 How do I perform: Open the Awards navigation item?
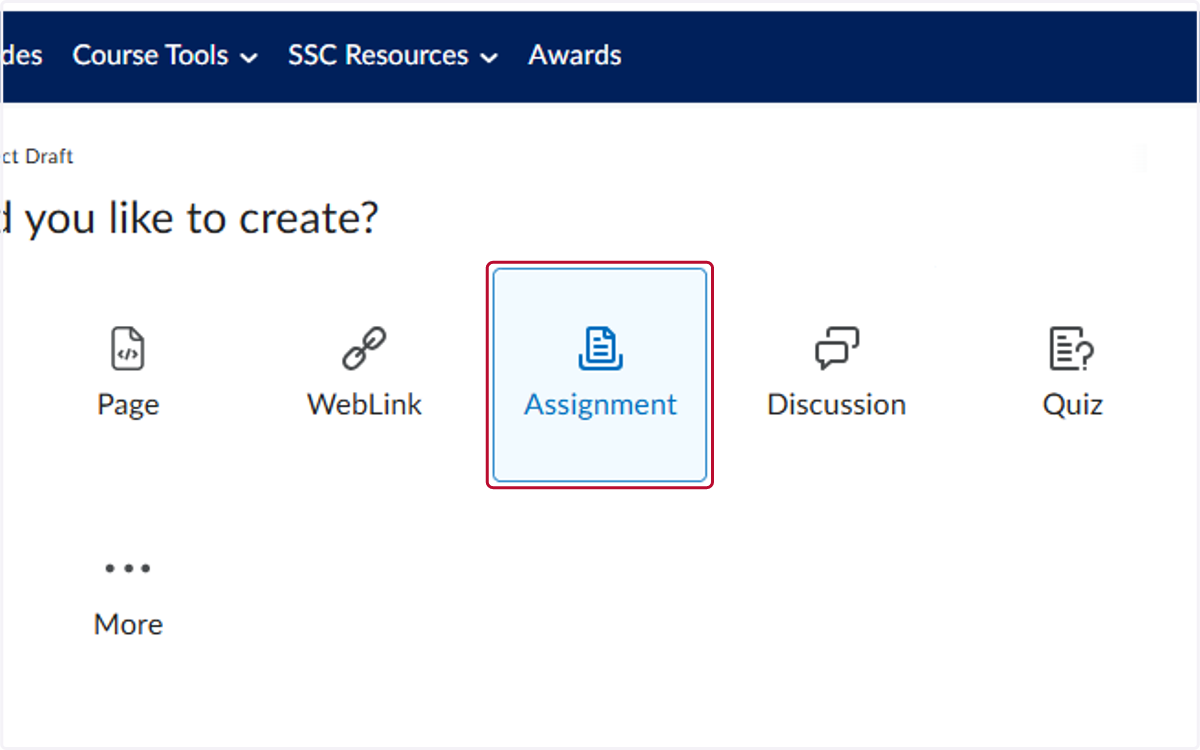[575, 55]
